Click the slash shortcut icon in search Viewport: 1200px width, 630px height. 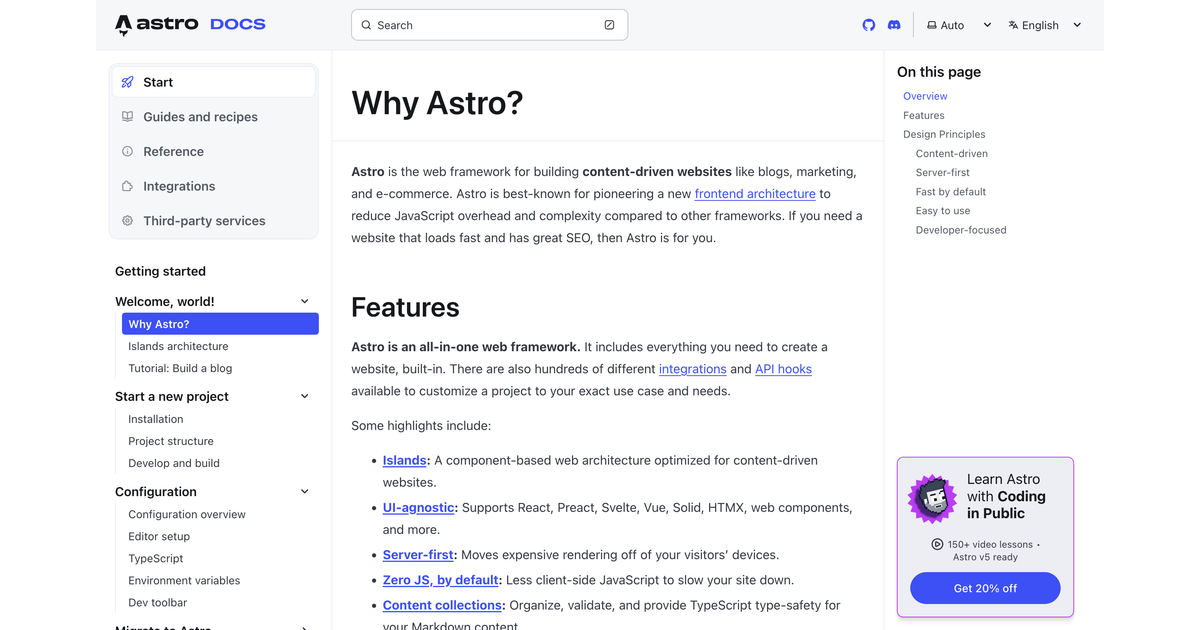(x=609, y=25)
